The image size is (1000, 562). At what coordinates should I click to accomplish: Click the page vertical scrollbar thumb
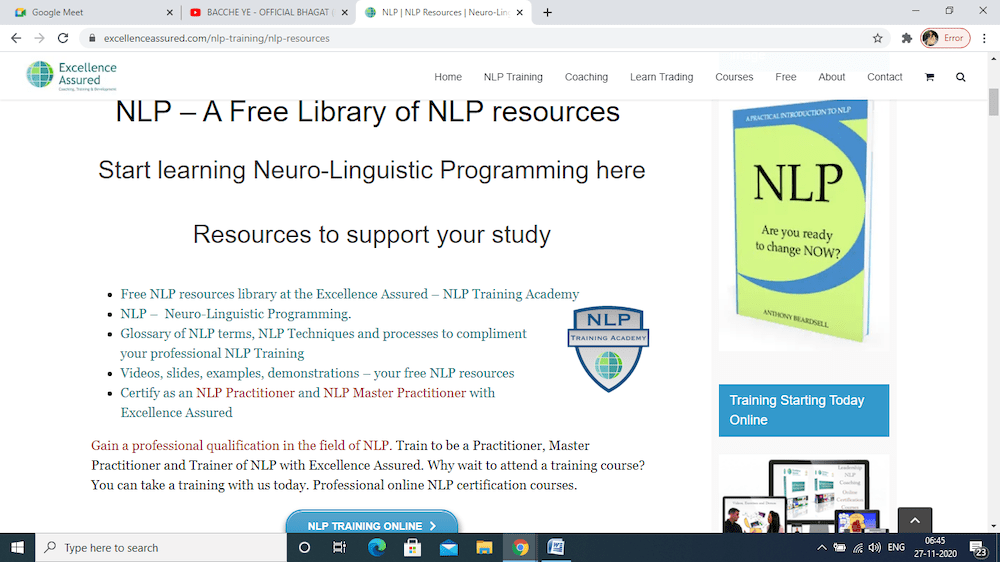[994, 102]
